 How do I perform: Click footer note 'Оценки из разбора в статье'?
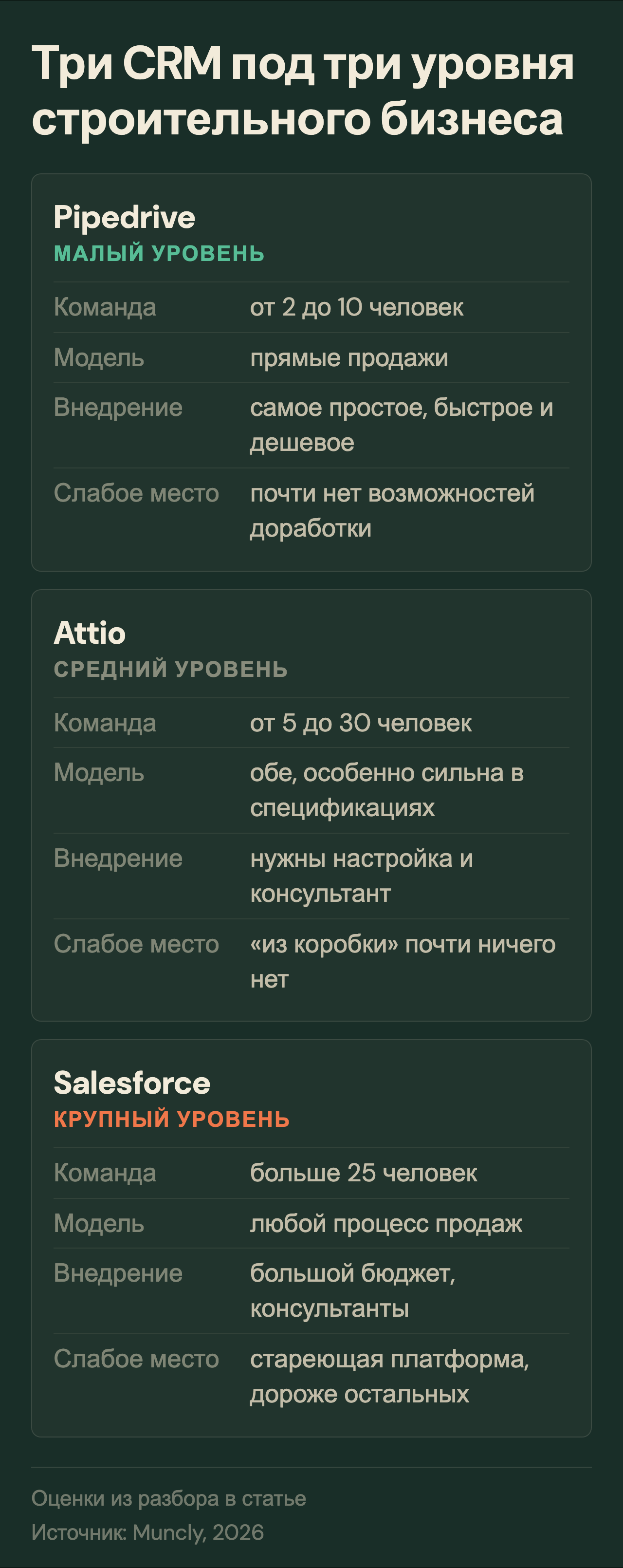click(168, 1498)
